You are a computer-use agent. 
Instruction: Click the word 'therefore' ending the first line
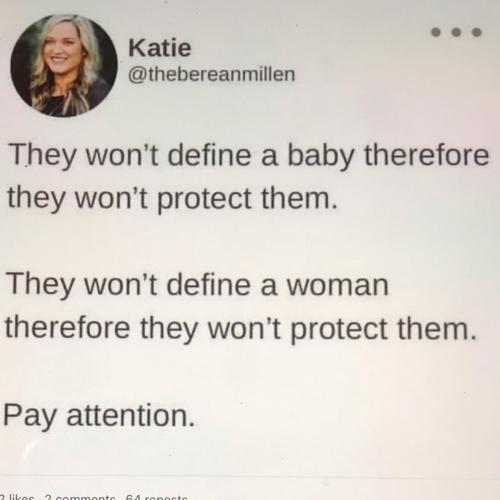coord(427,155)
